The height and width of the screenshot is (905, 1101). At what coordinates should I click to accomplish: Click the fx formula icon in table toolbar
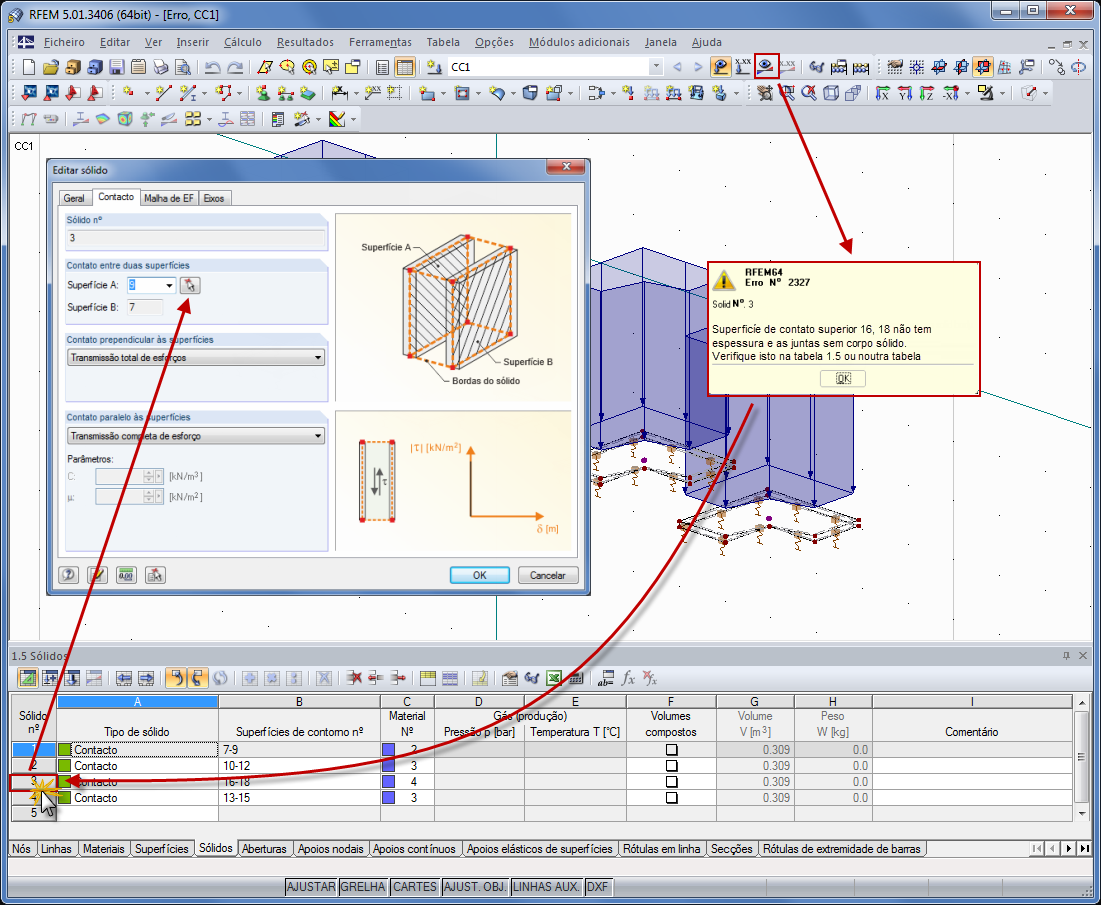click(x=628, y=678)
